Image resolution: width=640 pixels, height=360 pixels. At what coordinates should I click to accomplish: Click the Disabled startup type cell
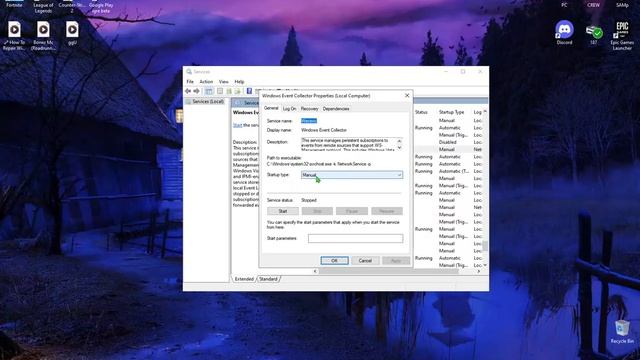447,142
